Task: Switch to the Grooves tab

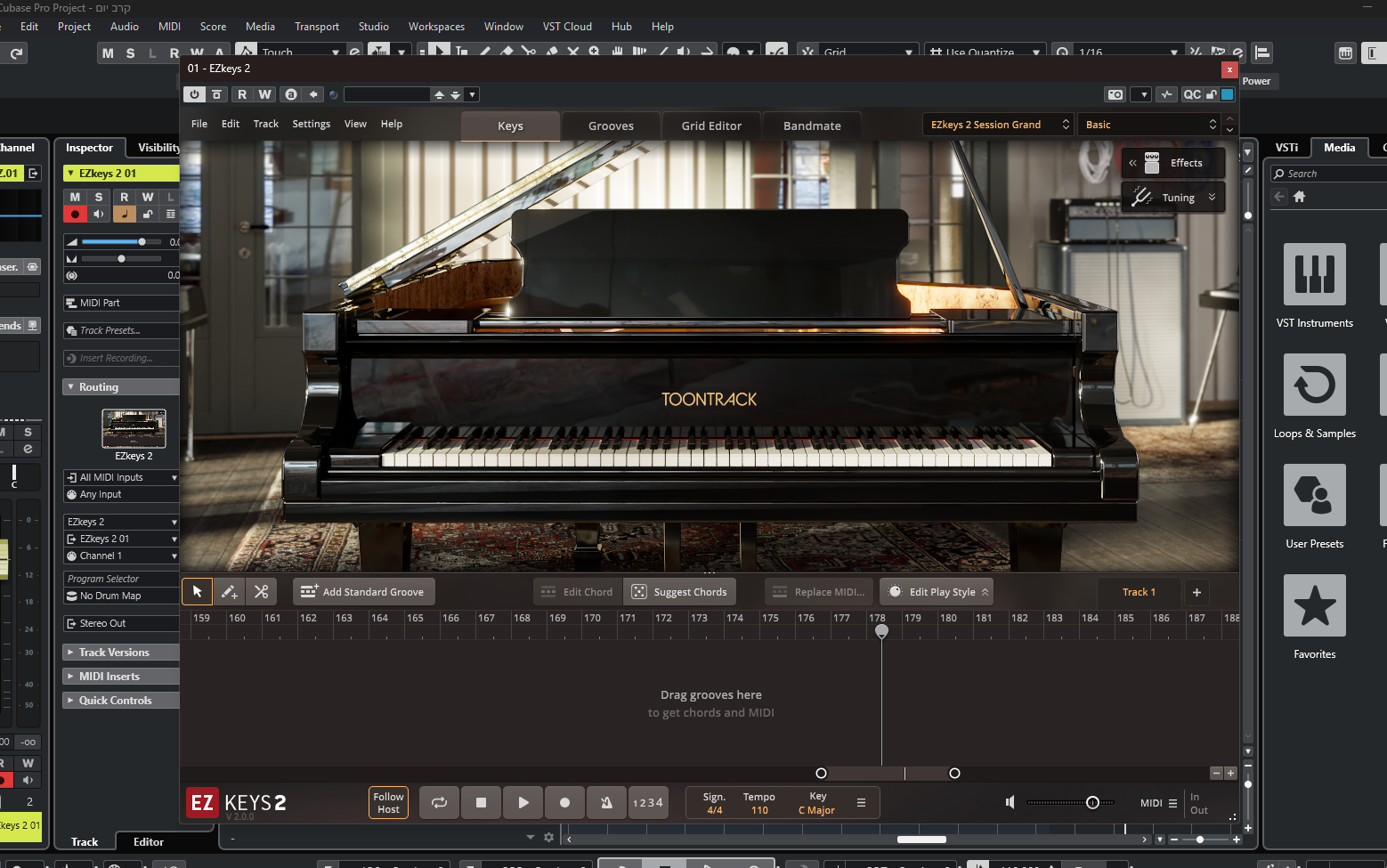Action: [x=611, y=126]
